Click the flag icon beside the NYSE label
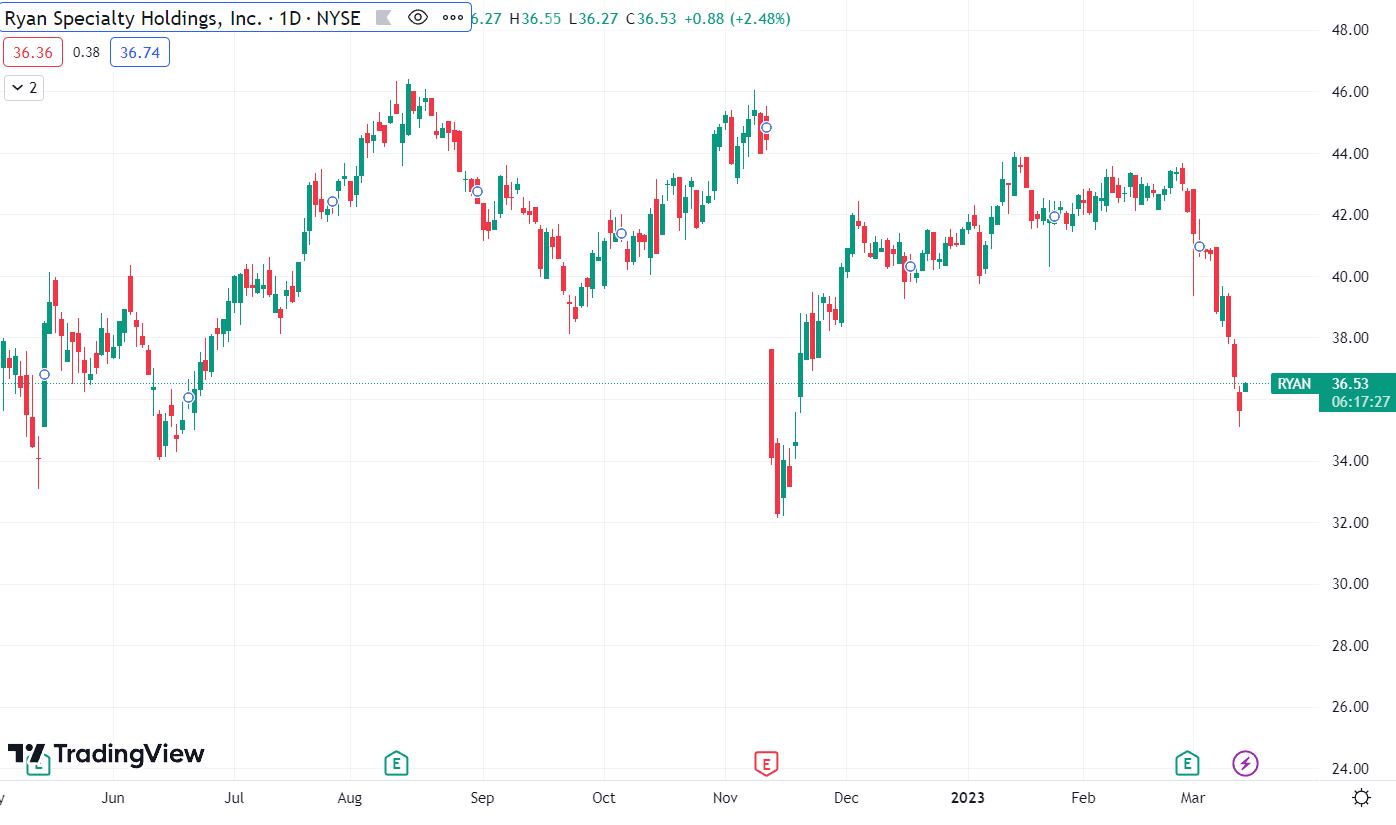The width and height of the screenshot is (1396, 825). click(382, 18)
